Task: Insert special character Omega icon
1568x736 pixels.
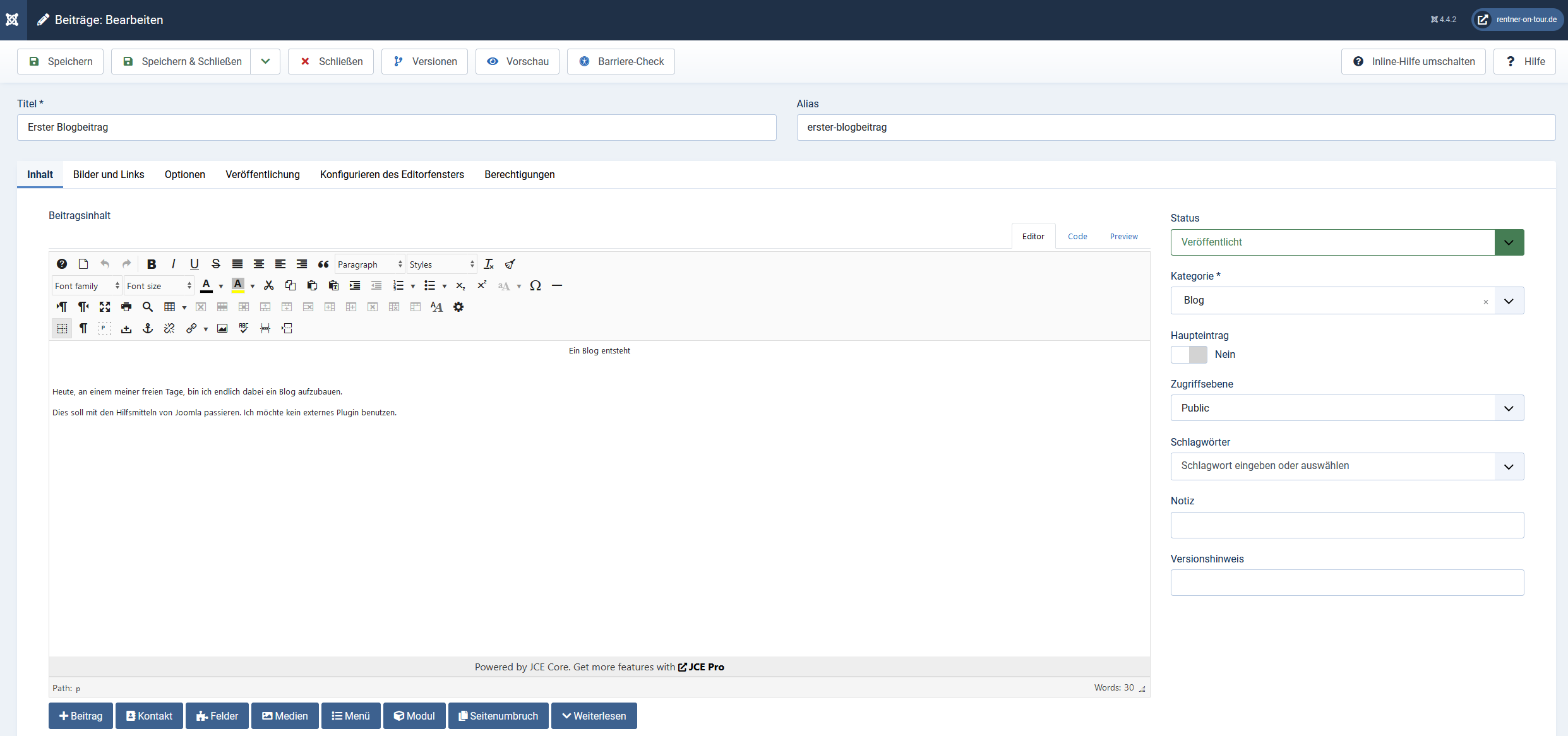Action: point(536,285)
